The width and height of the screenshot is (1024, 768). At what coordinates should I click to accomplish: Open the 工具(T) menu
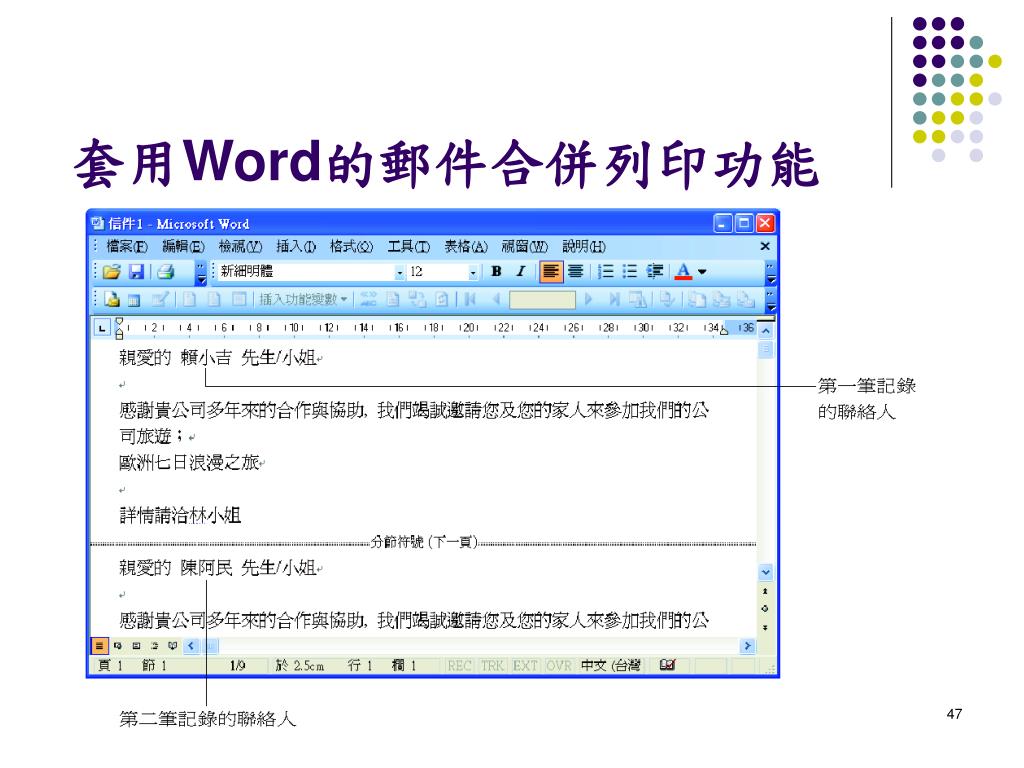pos(409,246)
